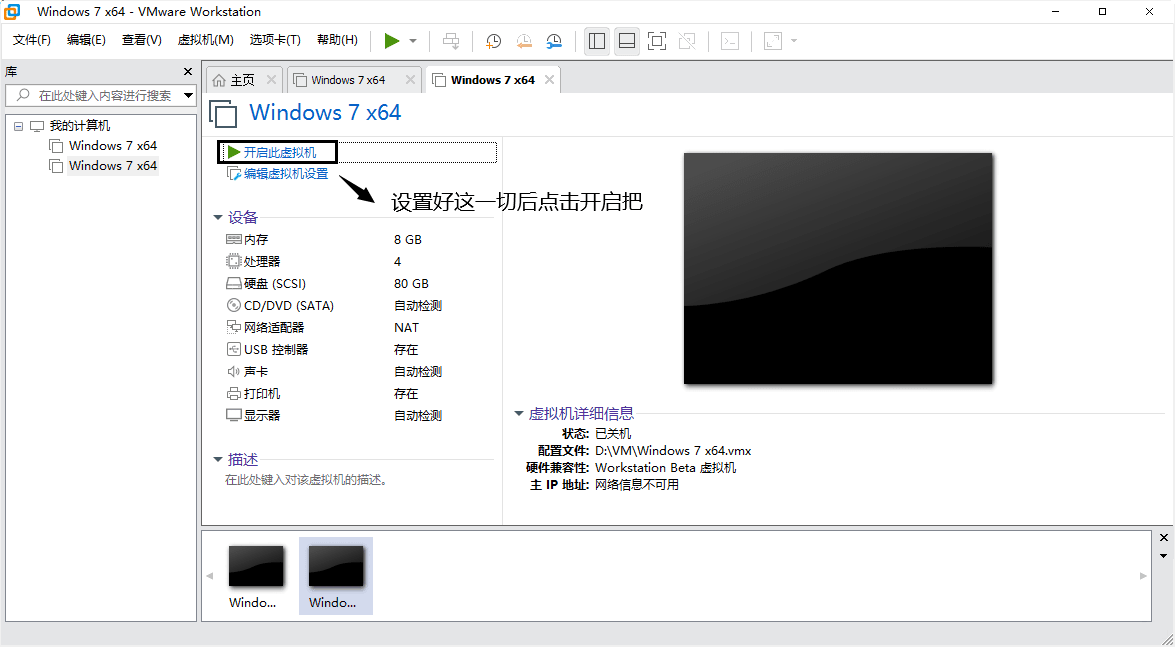Toggle the thumbnail bar view button
This screenshot has height=647, width=1175.
pyautogui.click(x=627, y=41)
